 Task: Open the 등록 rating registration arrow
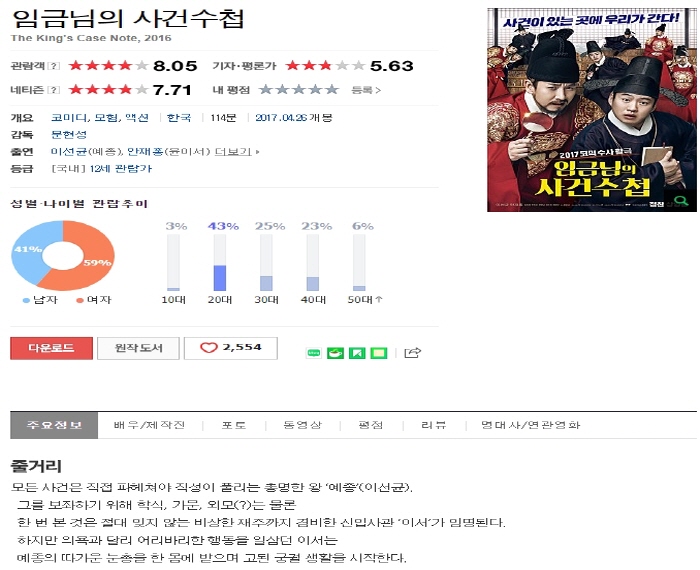click(366, 90)
